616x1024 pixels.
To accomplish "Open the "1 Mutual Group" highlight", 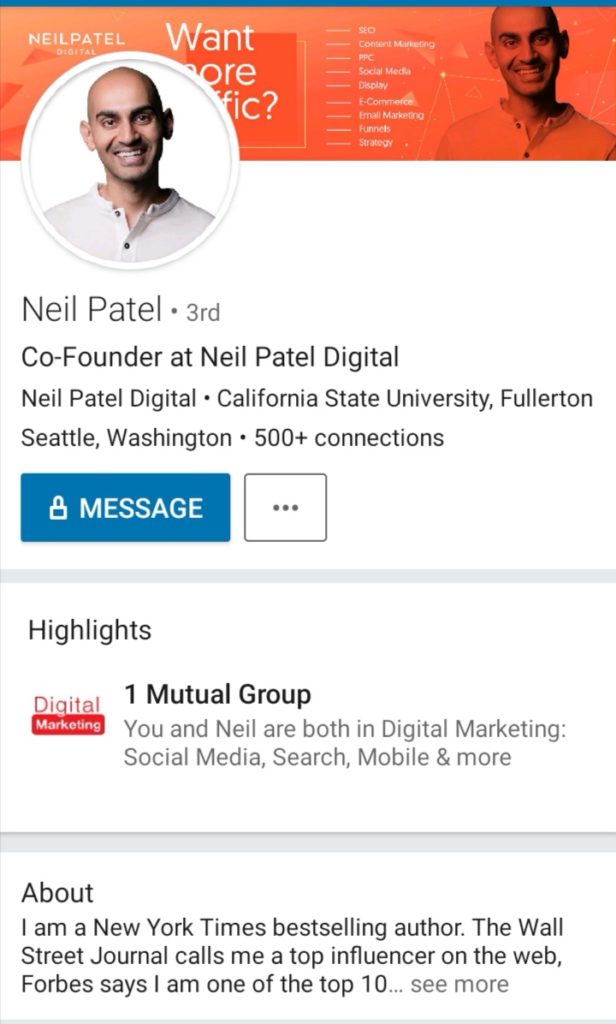I will (217, 695).
